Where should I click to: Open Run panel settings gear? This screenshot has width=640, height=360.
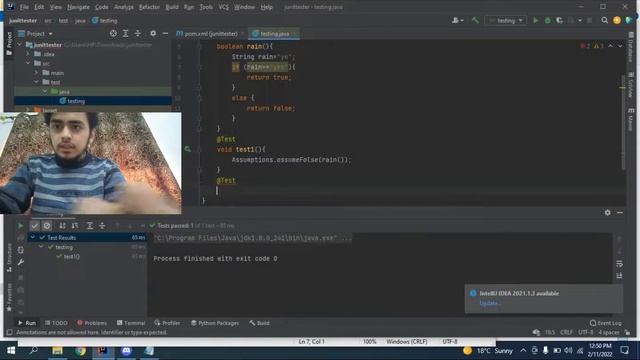(x=607, y=213)
